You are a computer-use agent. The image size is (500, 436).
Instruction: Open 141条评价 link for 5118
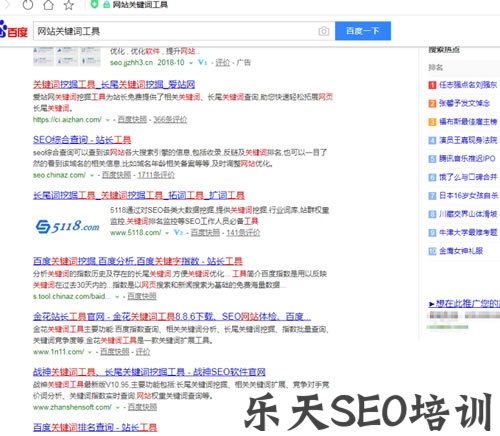click(x=243, y=232)
